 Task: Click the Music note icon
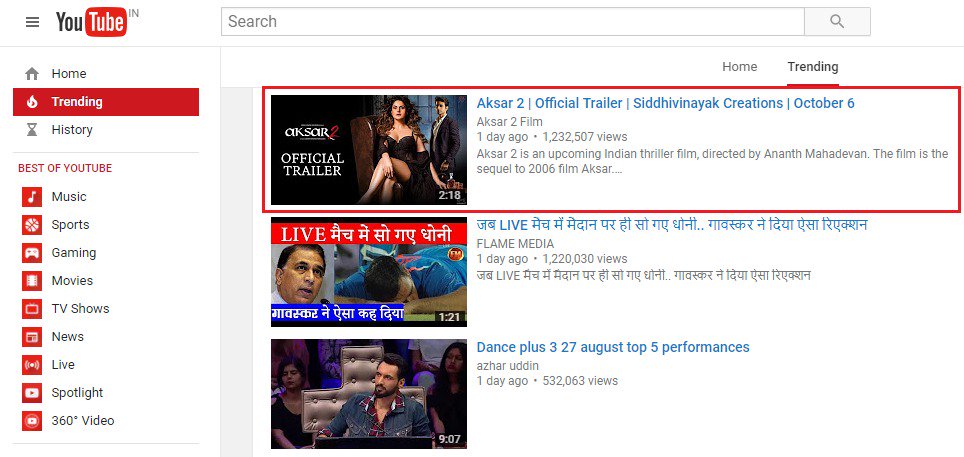point(32,197)
